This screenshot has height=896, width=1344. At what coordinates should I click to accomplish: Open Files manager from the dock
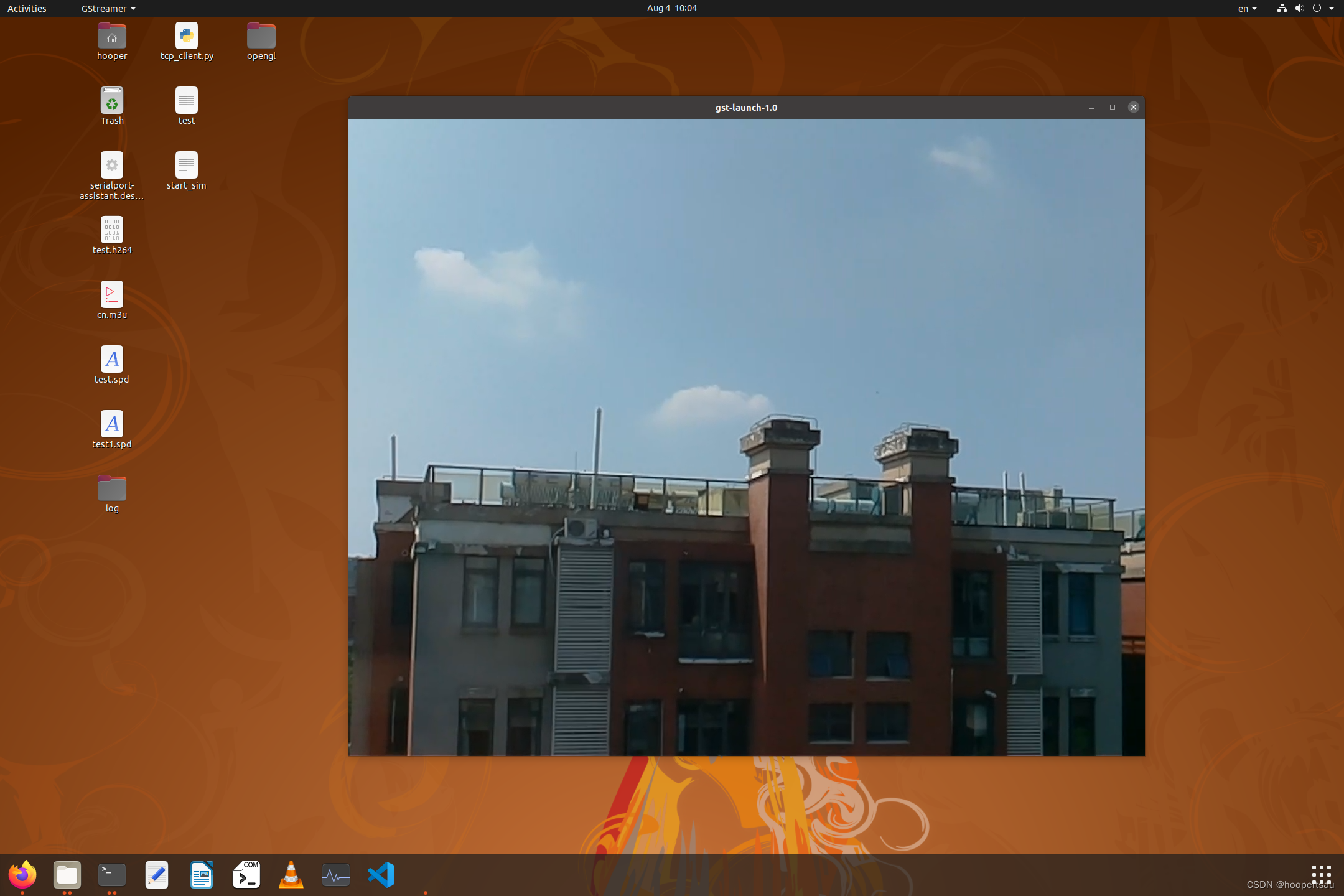tap(67, 875)
